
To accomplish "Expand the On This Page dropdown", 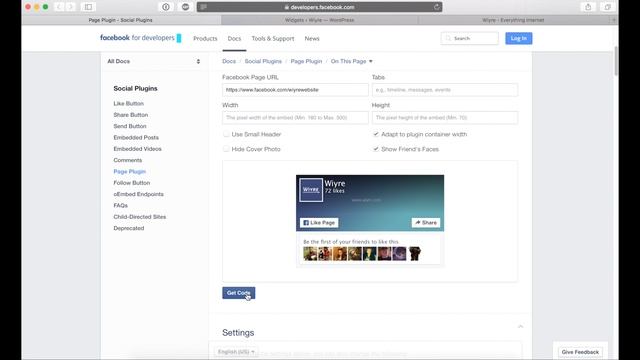I will [351, 61].
